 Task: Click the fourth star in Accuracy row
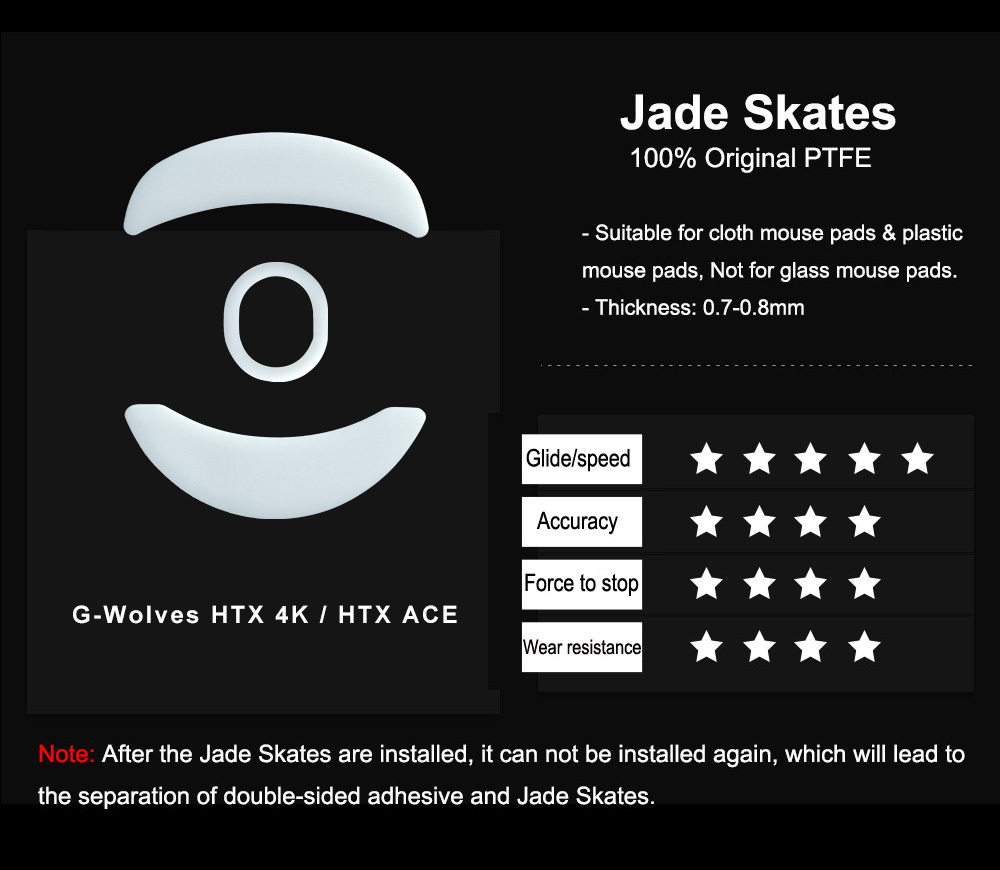[x=864, y=522]
